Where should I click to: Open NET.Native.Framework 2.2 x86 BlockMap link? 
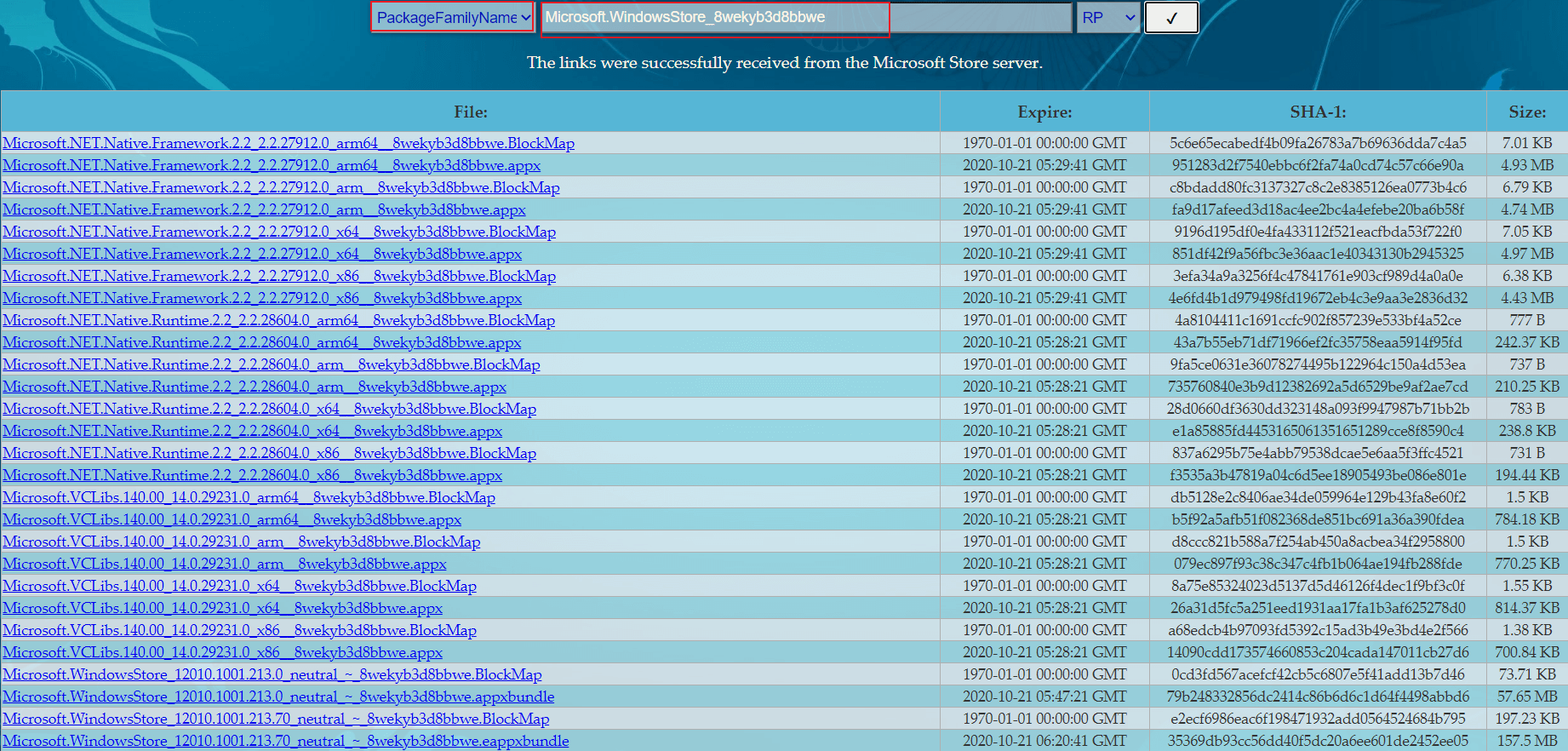(x=279, y=276)
